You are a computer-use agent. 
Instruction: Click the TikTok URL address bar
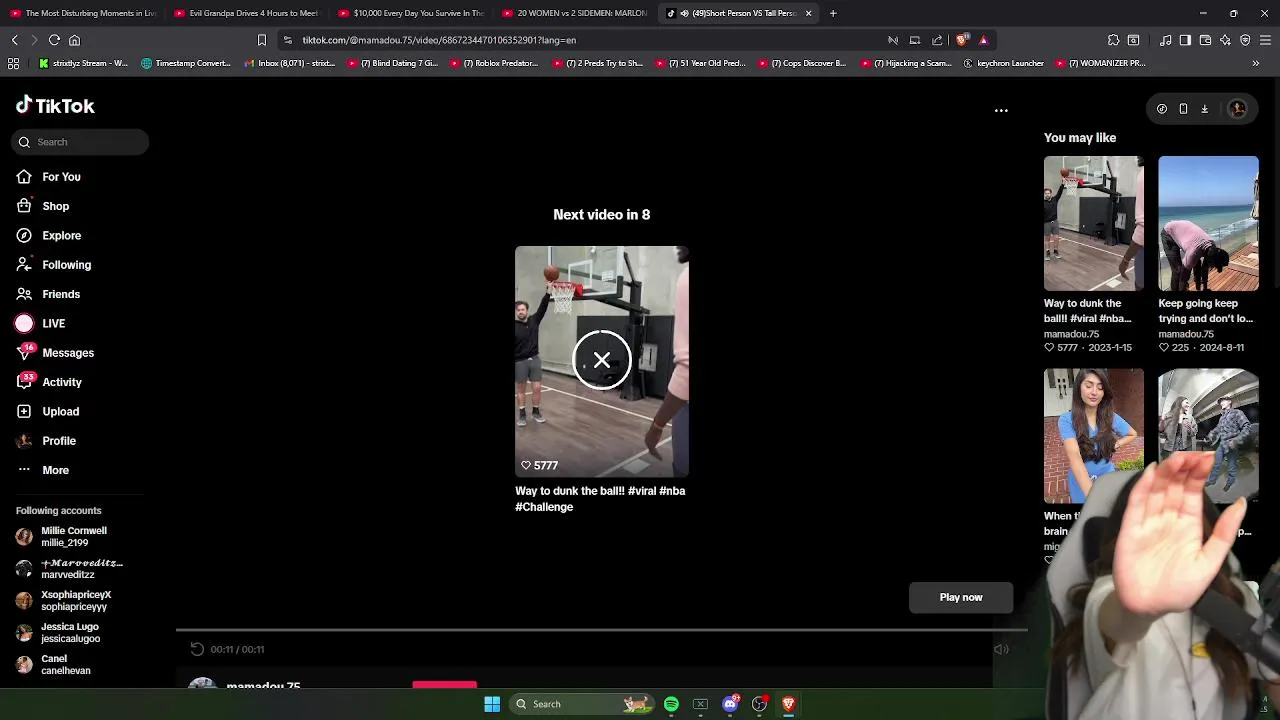tap(580, 40)
